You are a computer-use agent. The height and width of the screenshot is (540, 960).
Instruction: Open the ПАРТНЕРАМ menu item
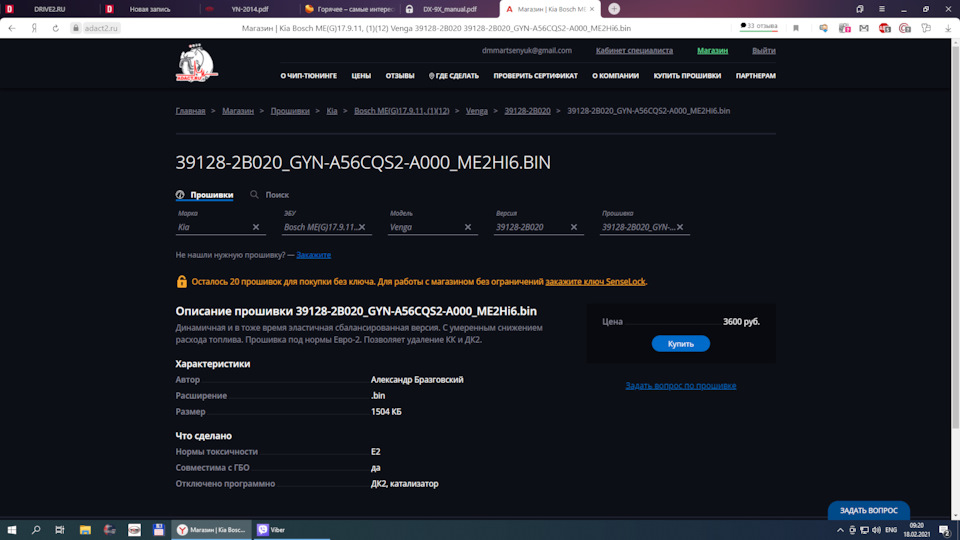(x=756, y=76)
